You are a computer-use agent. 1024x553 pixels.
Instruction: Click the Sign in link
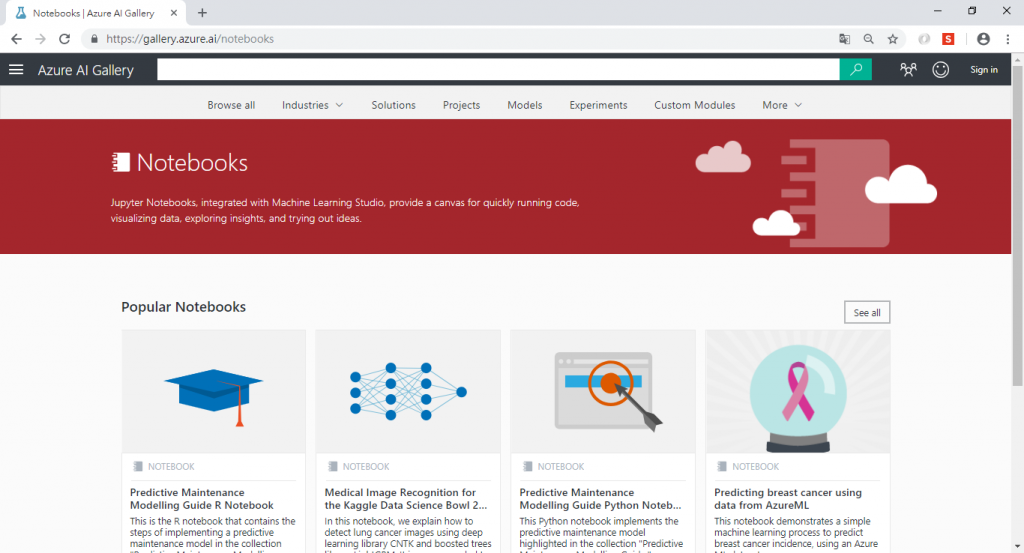tap(984, 69)
